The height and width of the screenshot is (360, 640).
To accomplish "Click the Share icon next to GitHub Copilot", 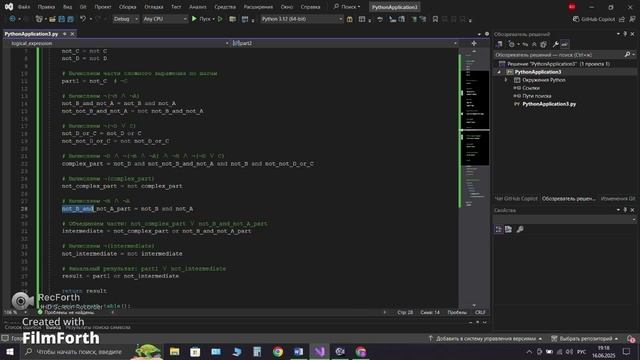I will [x=622, y=19].
